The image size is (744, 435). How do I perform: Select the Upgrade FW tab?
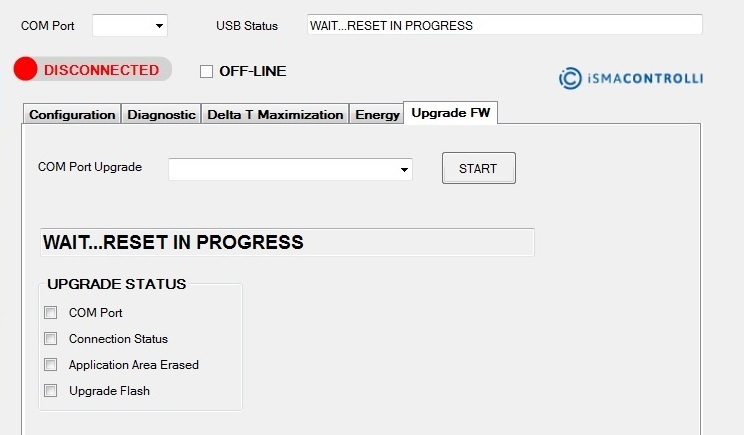[450, 113]
